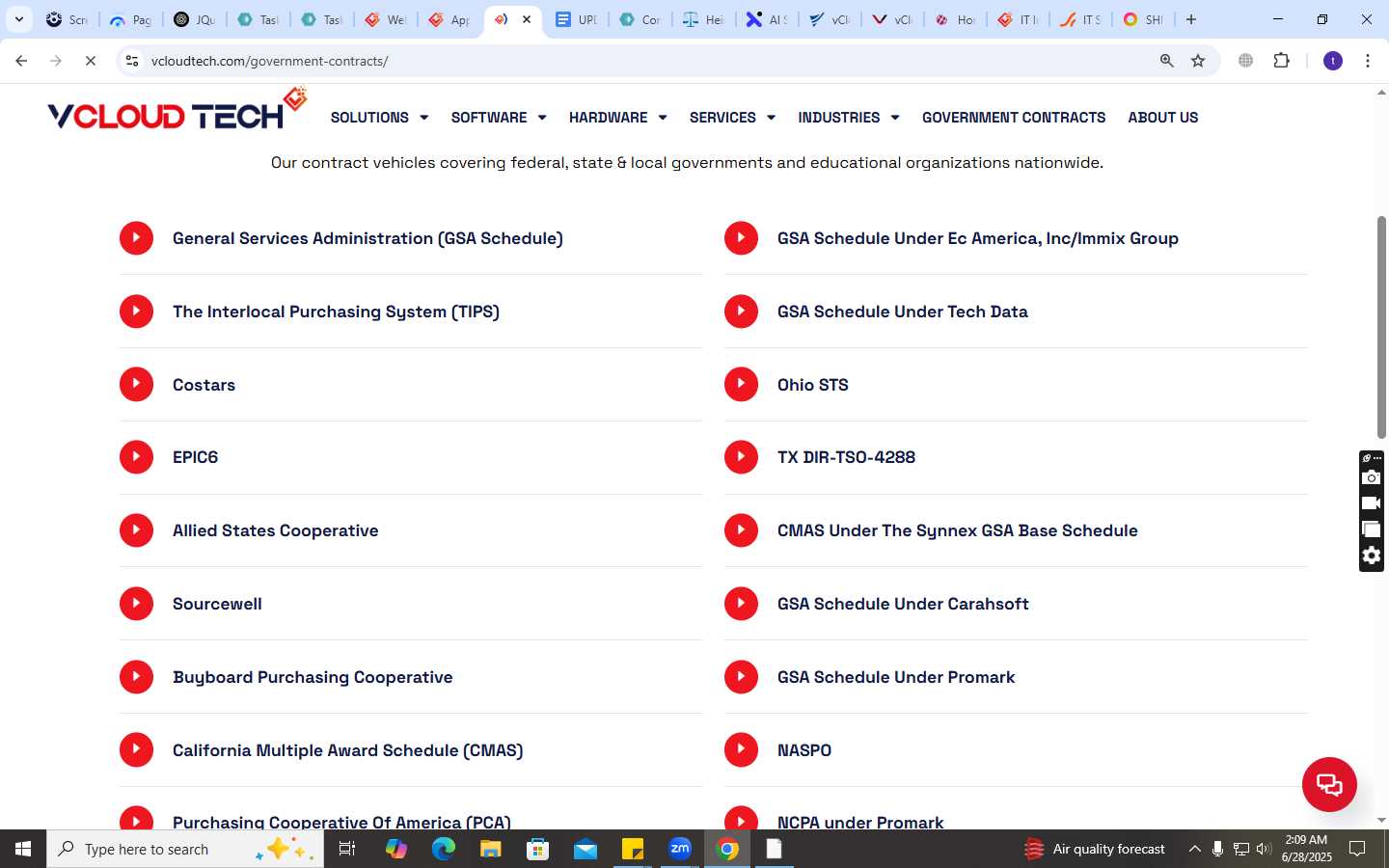Viewport: 1389px width, 868px height.
Task: Open the Chrome extensions puzzle icon
Action: click(x=1282, y=61)
